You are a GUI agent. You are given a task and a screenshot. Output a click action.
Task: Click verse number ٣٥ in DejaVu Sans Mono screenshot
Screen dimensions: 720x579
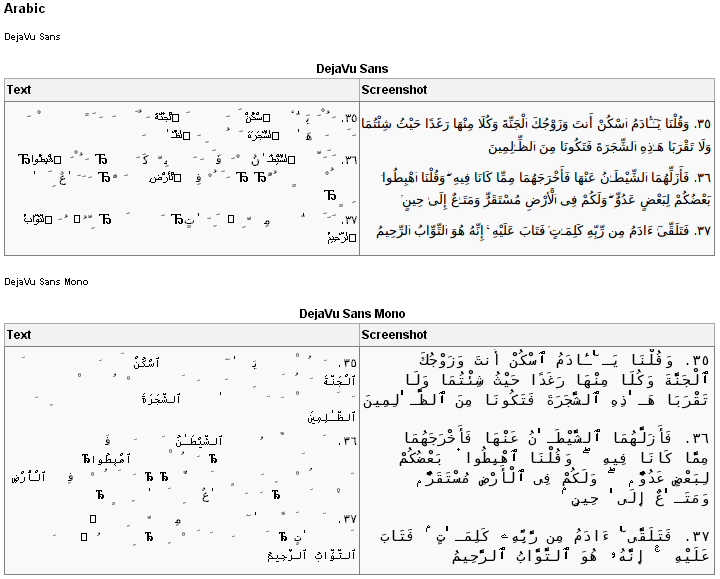coord(699,361)
